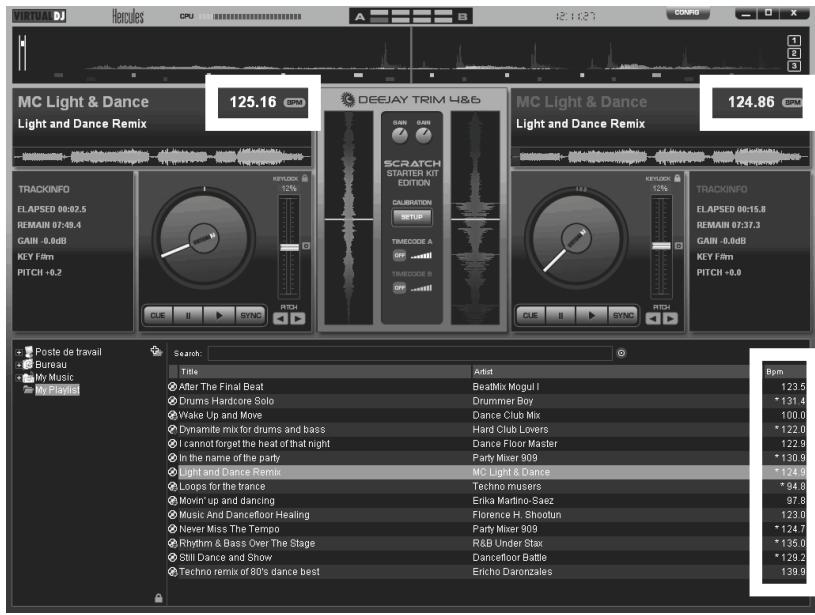Nudge right deck pitch up arrow
The image size is (815, 615).
671,319
